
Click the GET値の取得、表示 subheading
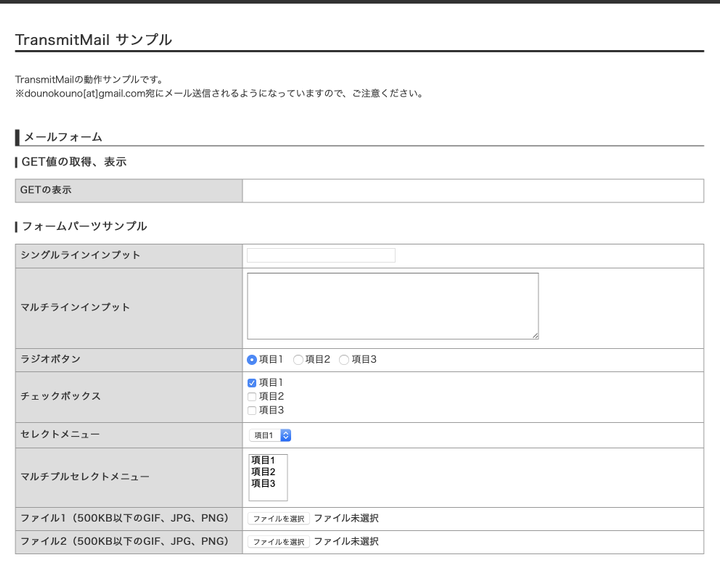(x=74, y=162)
